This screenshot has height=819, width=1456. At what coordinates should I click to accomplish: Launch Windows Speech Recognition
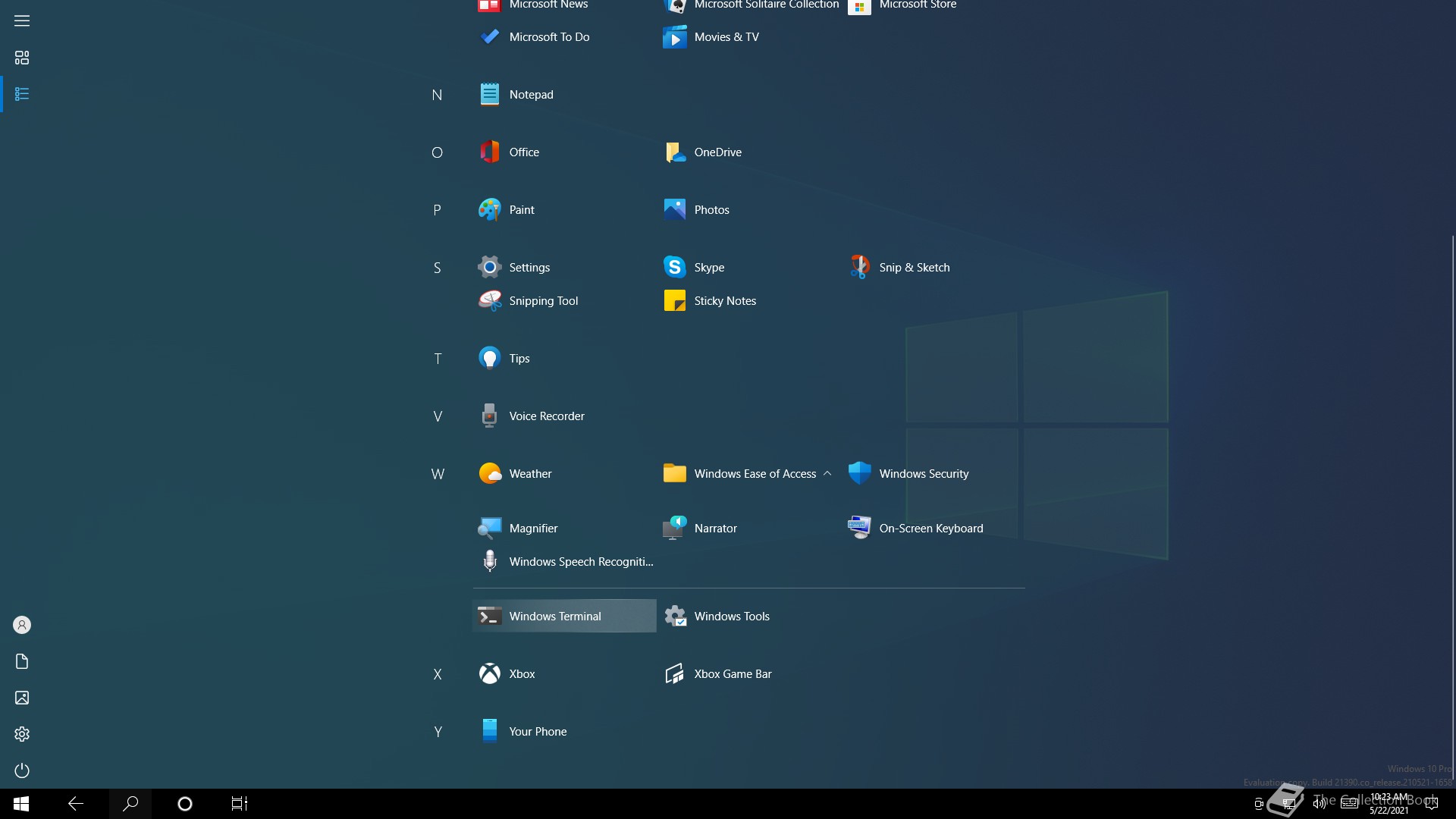564,561
